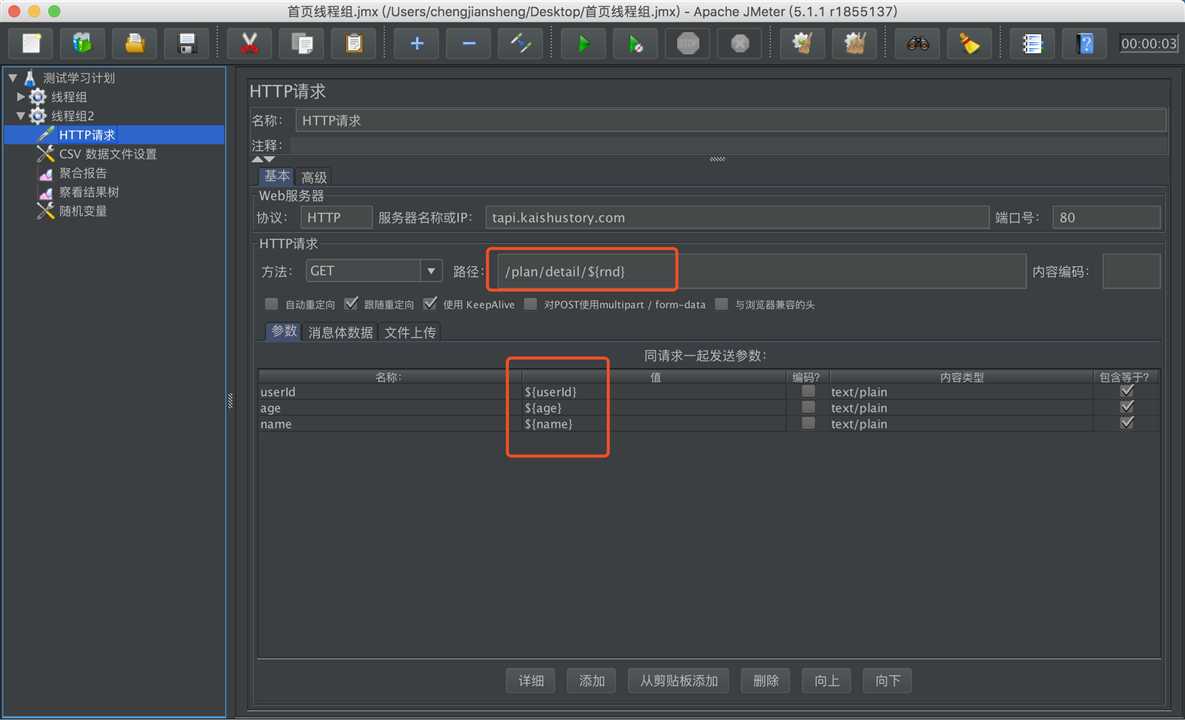Select the HTTP请求 sampler in tree
The width and height of the screenshot is (1185, 720).
87,134
